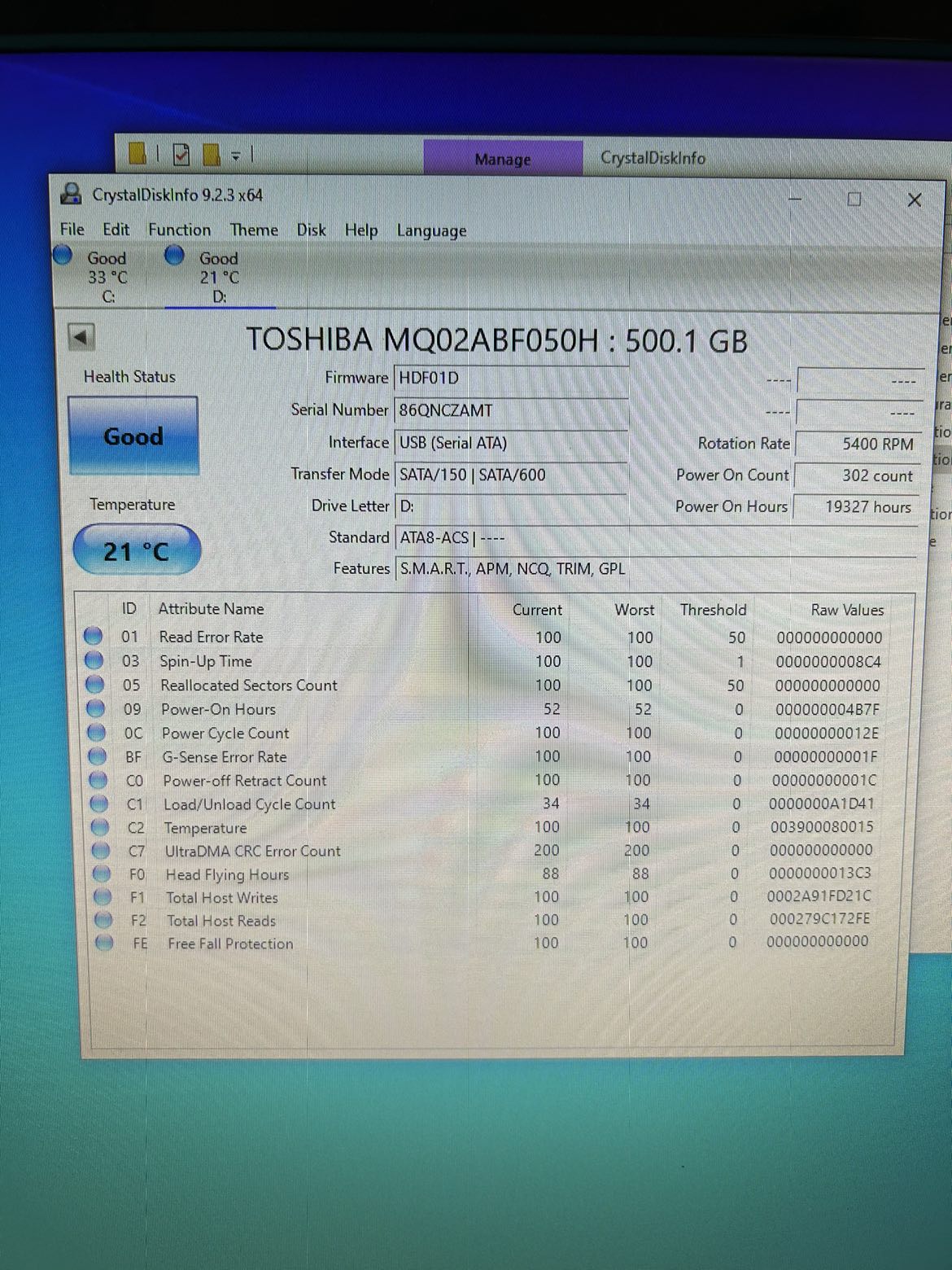This screenshot has height=1270, width=952.
Task: Click the Features field S.M.A.R.T., APM, NCQ
Action: tap(656, 568)
